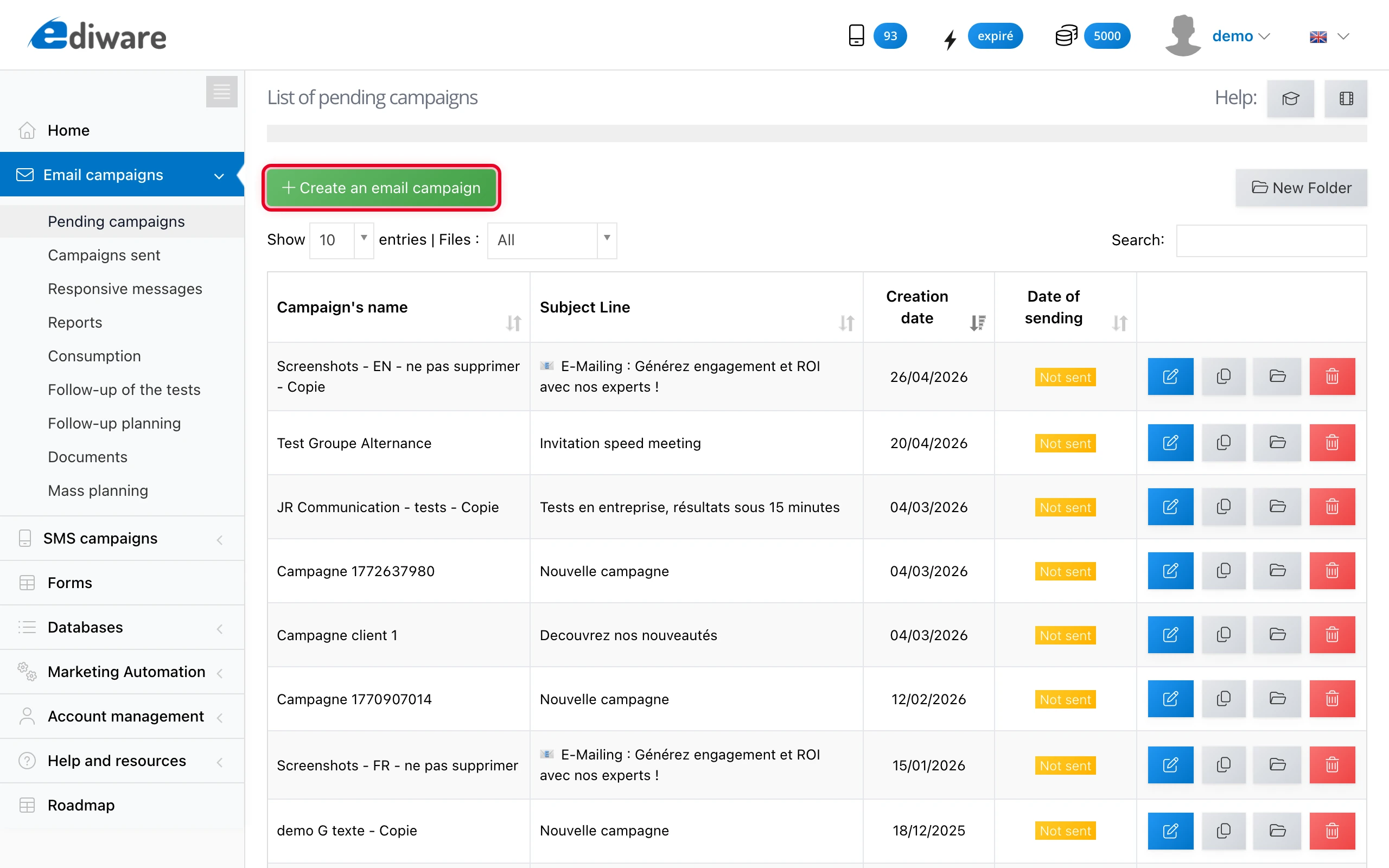
Task: Click inside the Search field
Action: [x=1271, y=240]
